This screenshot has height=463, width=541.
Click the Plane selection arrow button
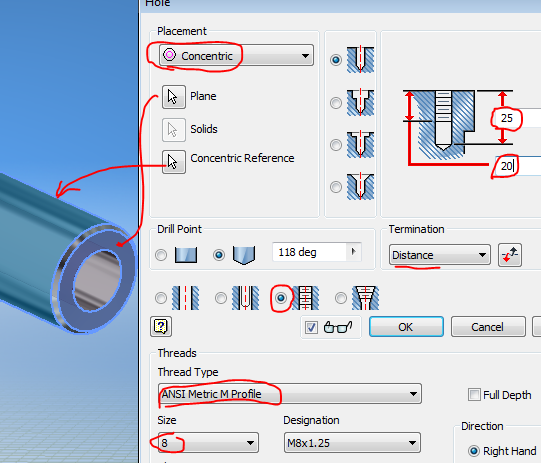(x=174, y=97)
